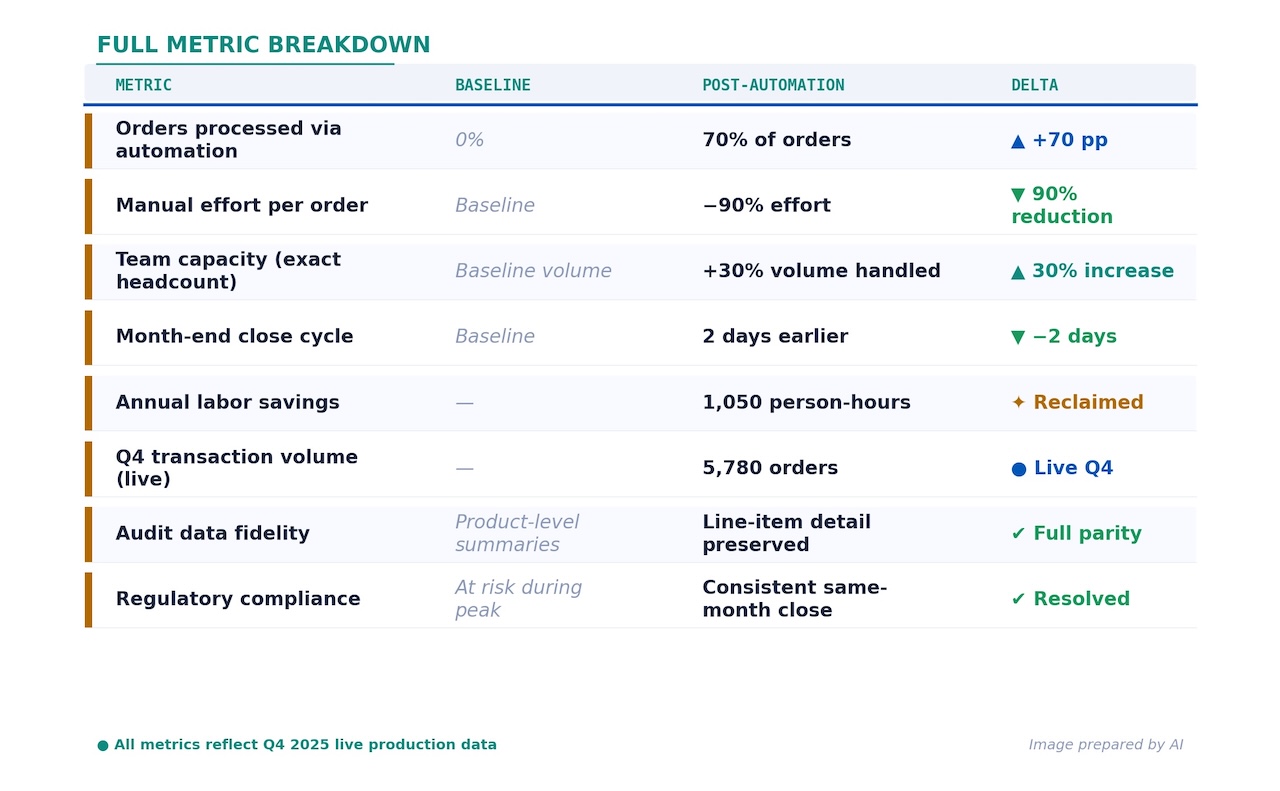Click the checkmark beside Resolved

point(1018,600)
